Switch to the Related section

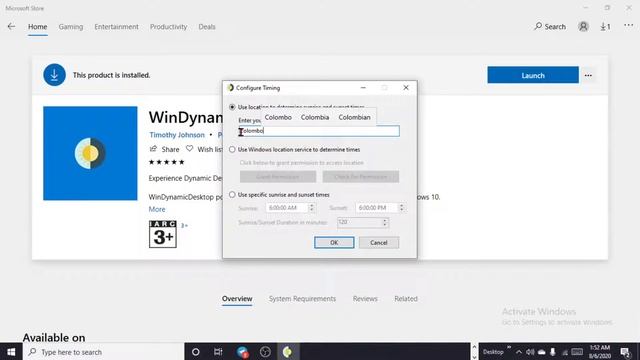[x=406, y=299]
